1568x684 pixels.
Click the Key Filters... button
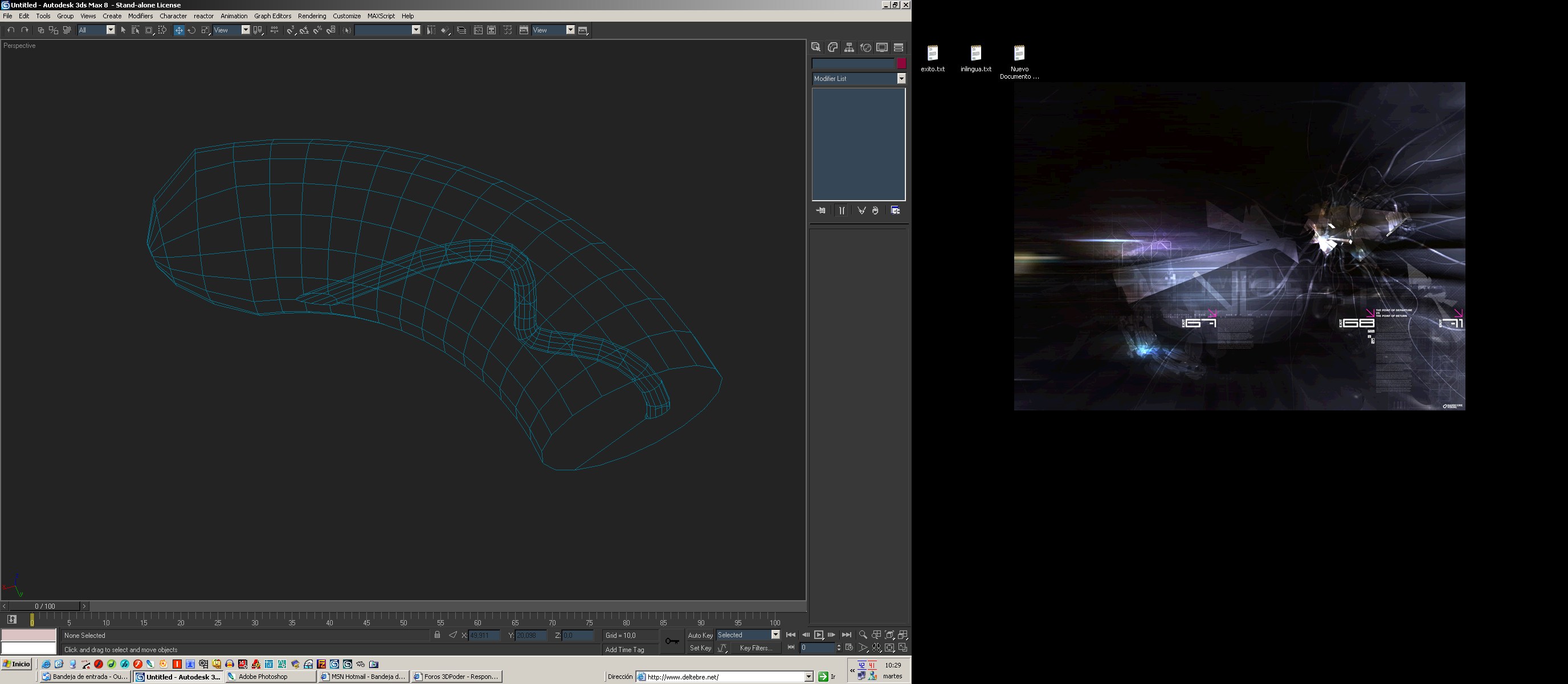[x=756, y=648]
